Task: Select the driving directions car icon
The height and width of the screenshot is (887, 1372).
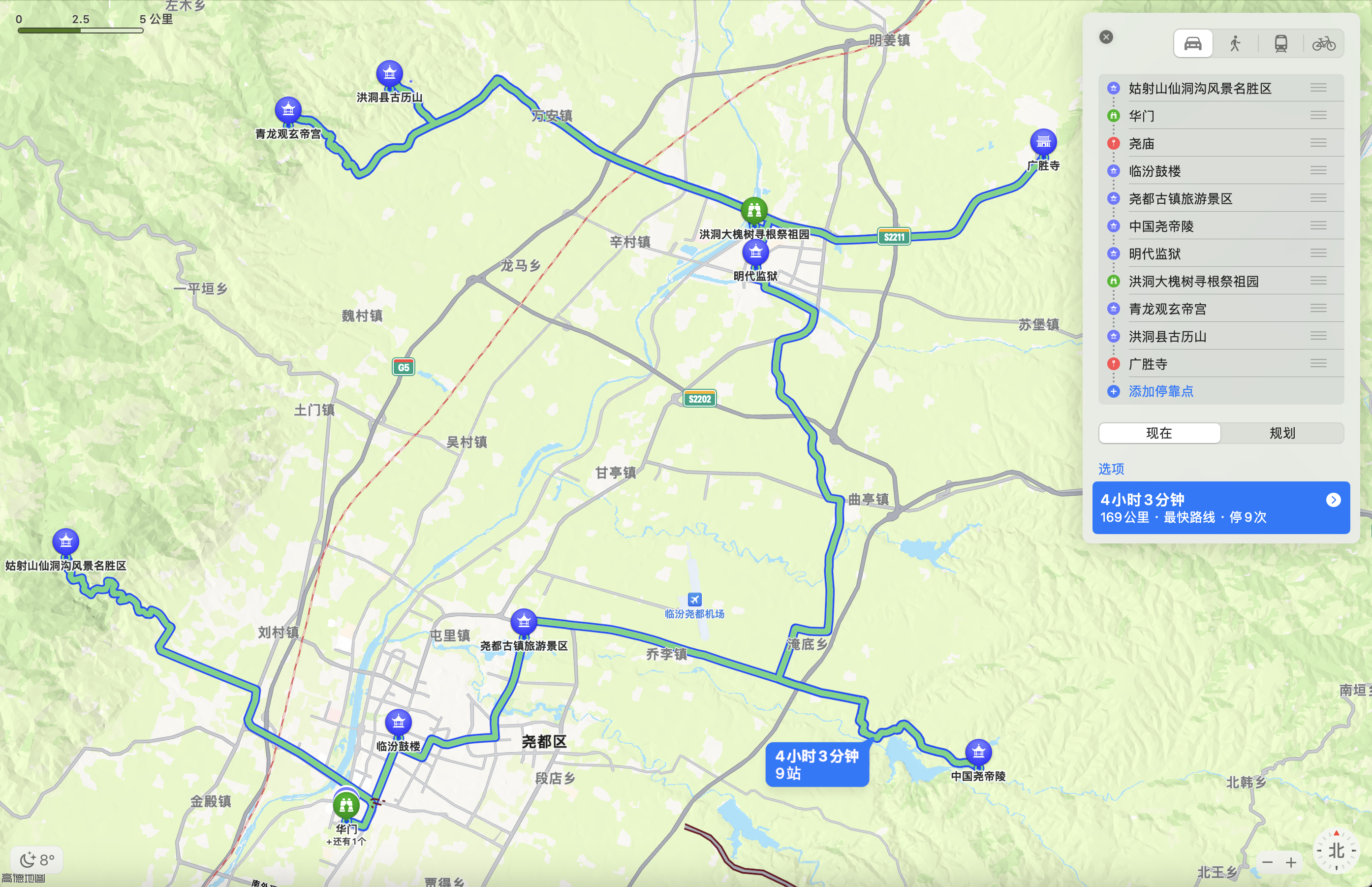Action: (x=1192, y=44)
